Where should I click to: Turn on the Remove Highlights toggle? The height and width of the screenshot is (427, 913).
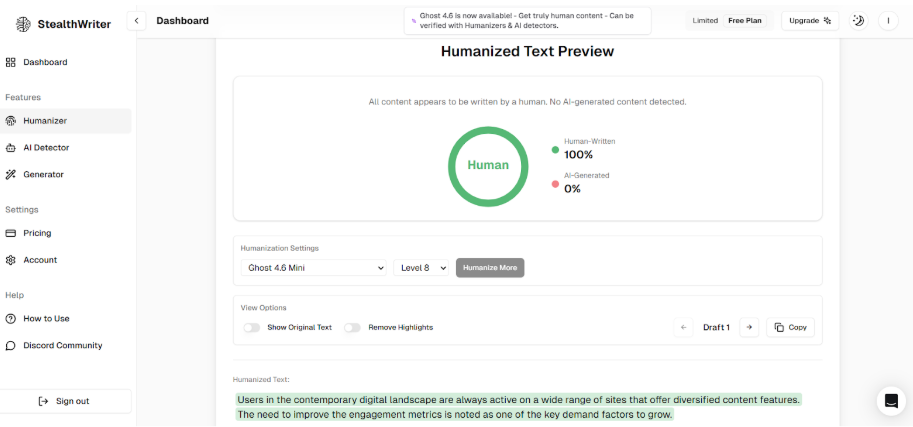click(x=352, y=327)
